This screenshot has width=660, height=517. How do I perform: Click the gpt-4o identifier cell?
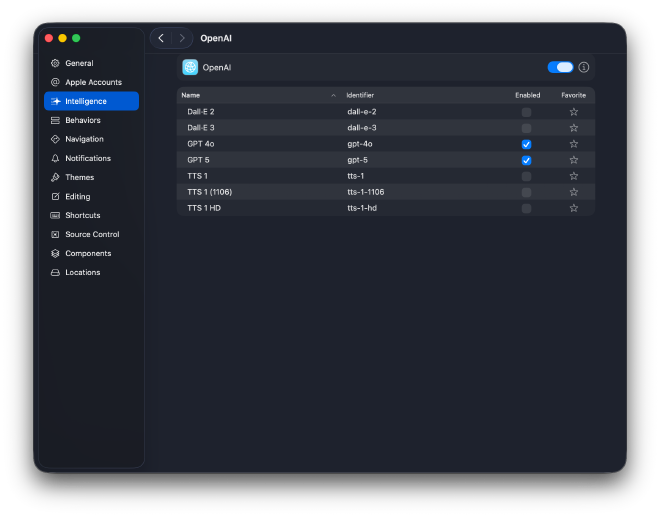tap(359, 144)
